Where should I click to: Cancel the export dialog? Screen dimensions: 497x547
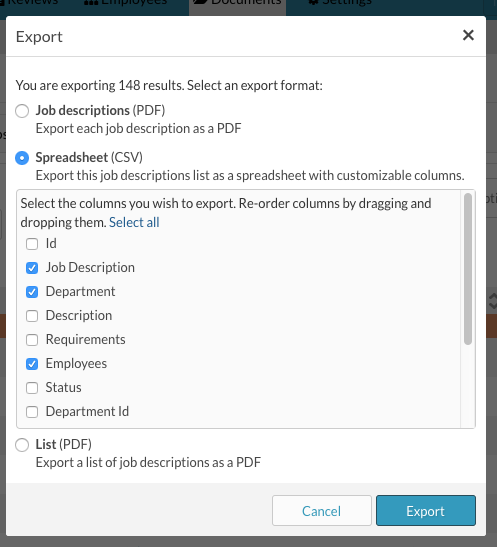322,510
